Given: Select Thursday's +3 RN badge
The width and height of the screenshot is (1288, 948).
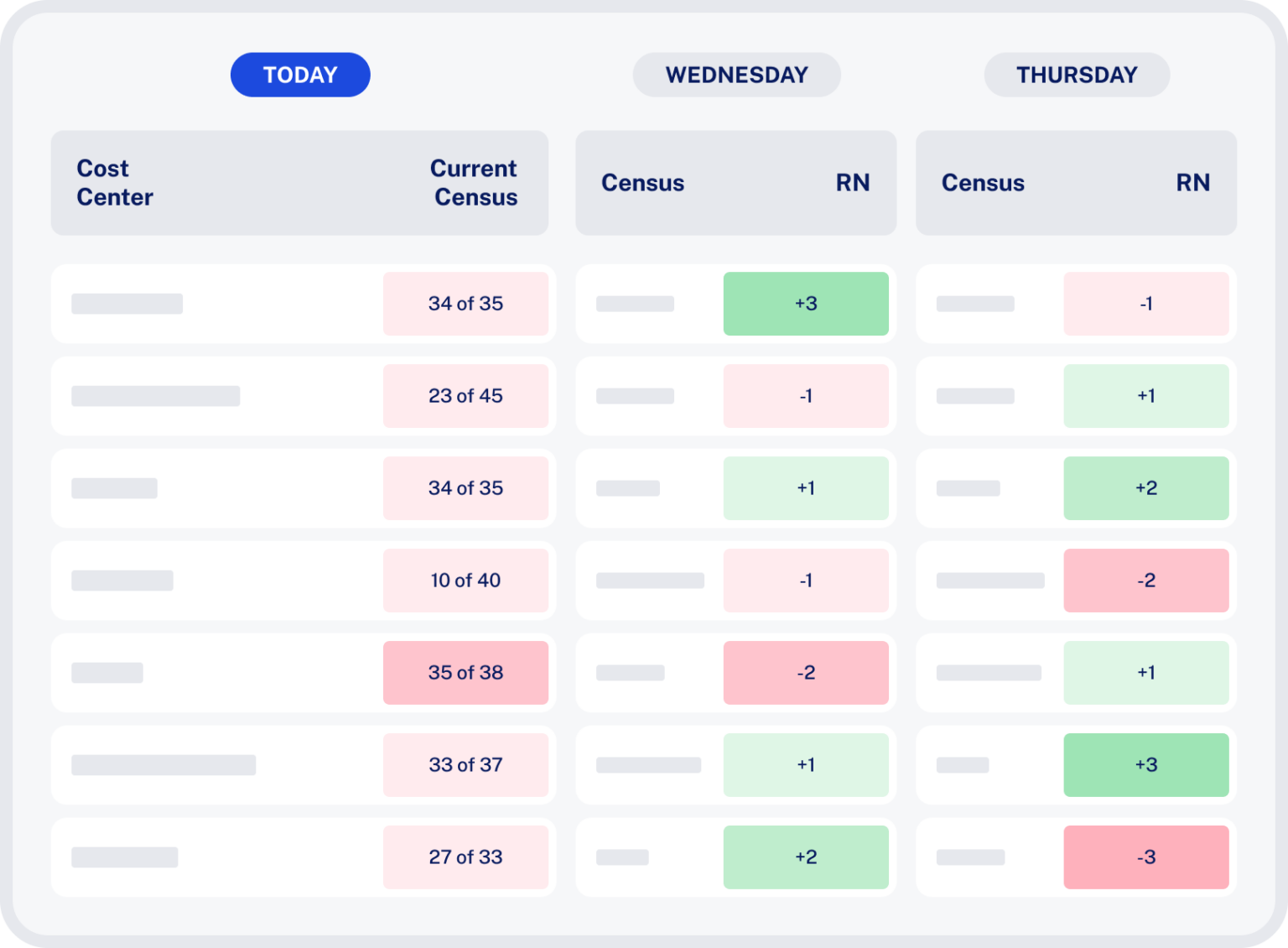Looking at the screenshot, I should [x=1146, y=764].
